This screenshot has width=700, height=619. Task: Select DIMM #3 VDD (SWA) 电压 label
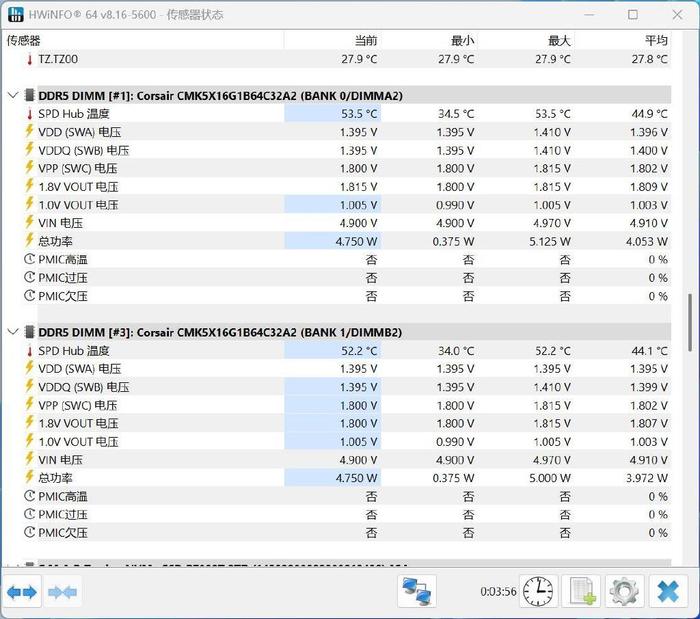[x=79, y=369]
